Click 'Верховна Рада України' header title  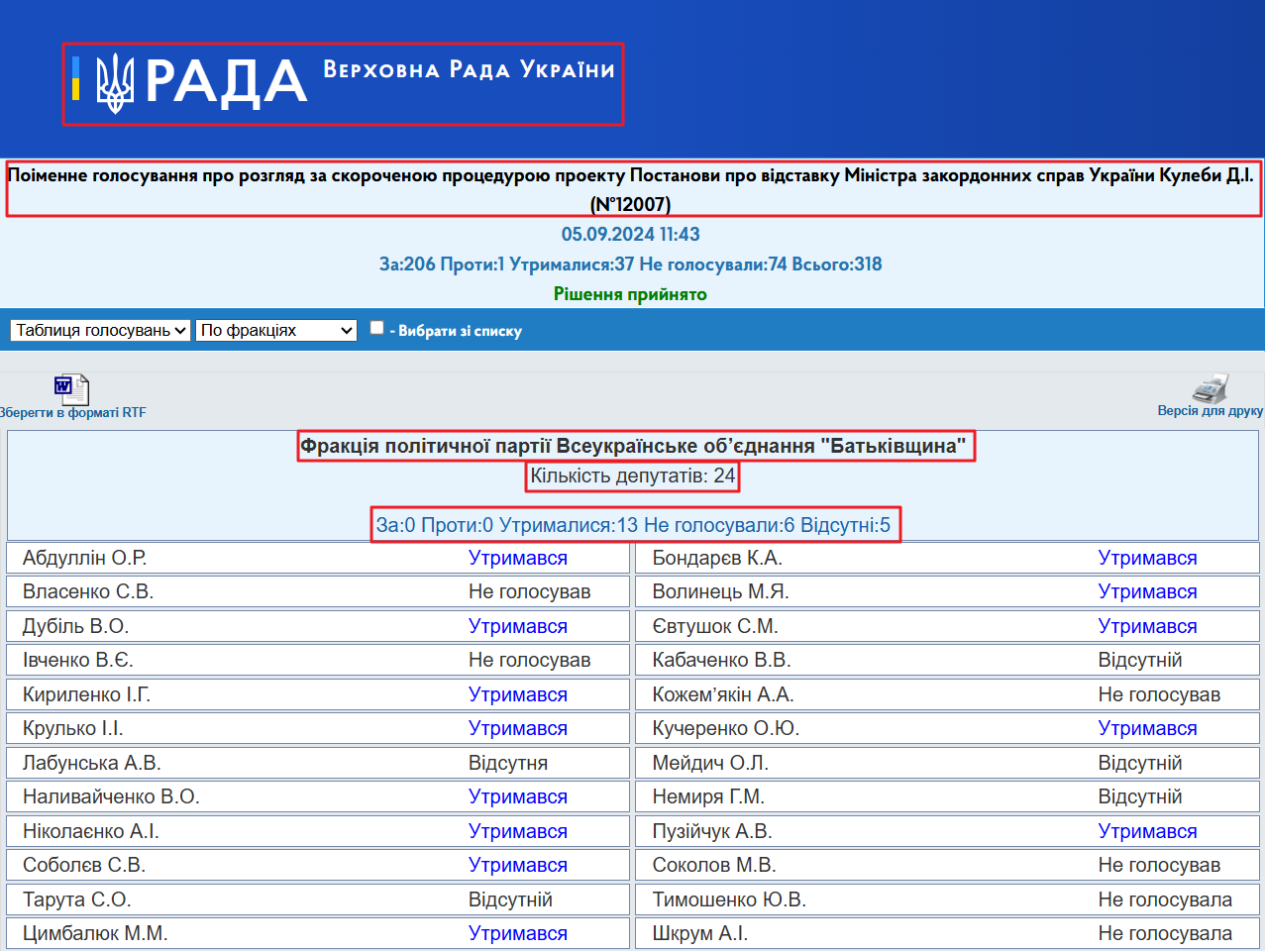click(470, 69)
